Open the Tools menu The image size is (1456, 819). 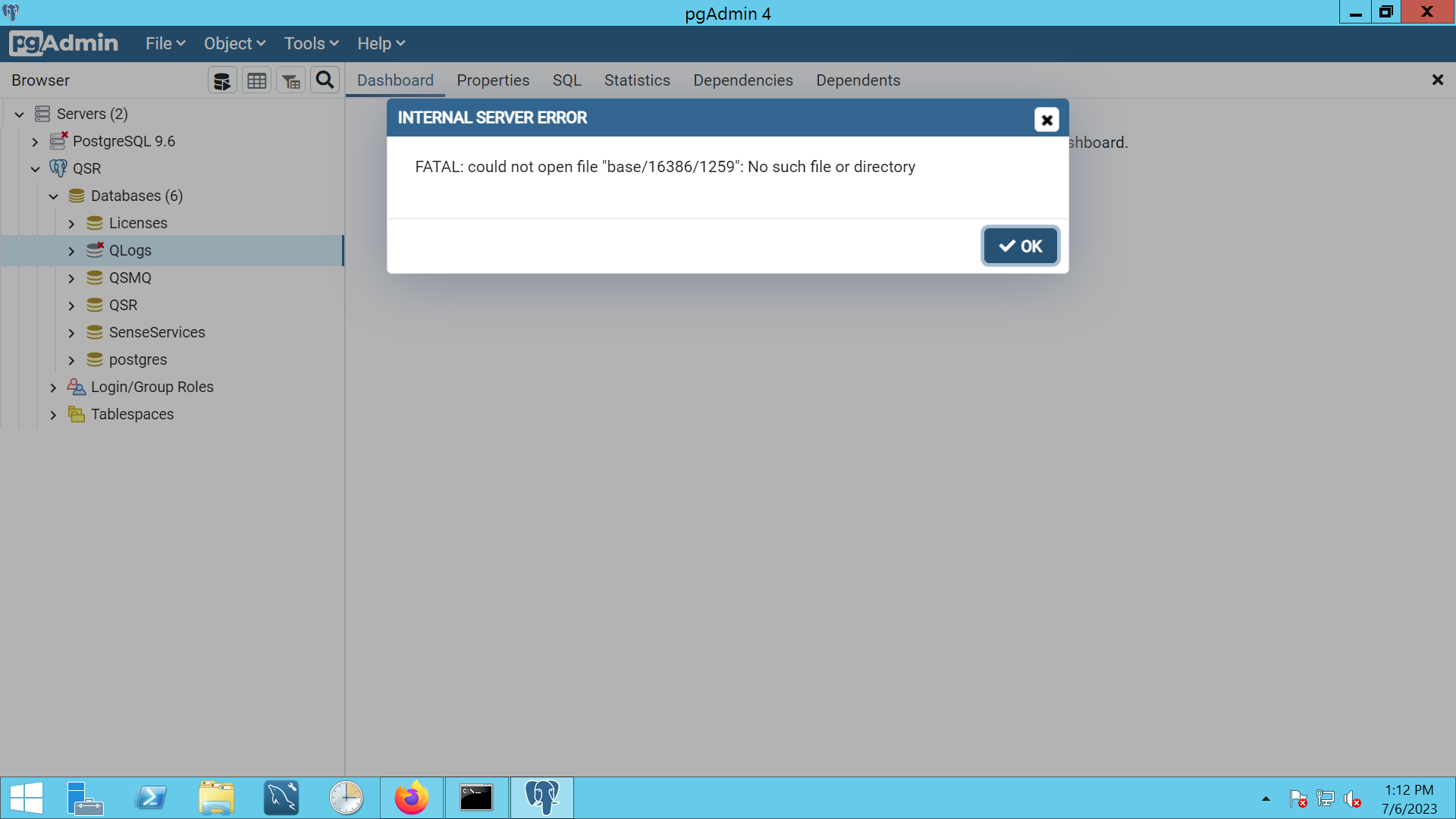(311, 43)
